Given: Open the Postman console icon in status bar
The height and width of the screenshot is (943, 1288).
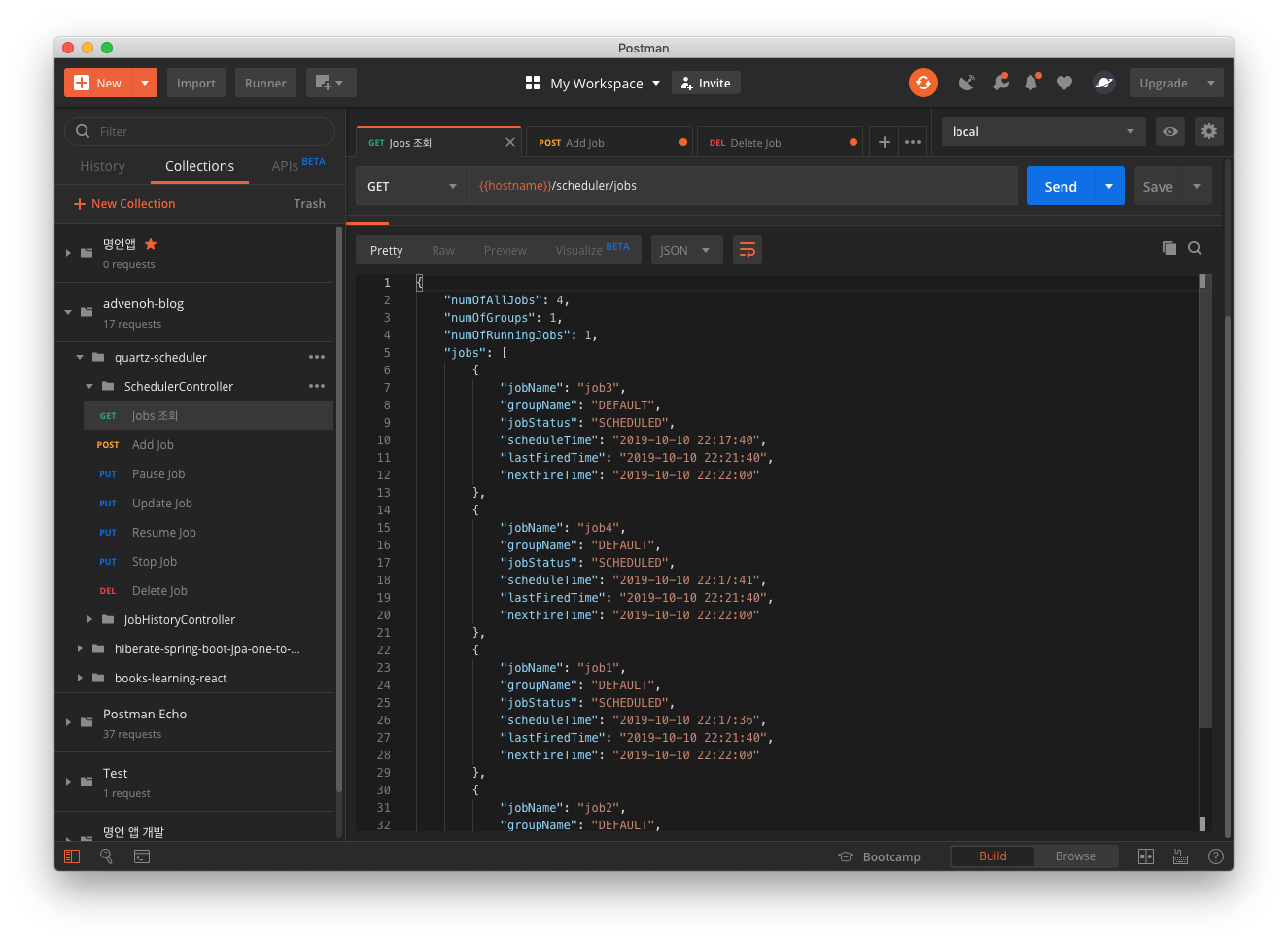Looking at the screenshot, I should (x=142, y=856).
